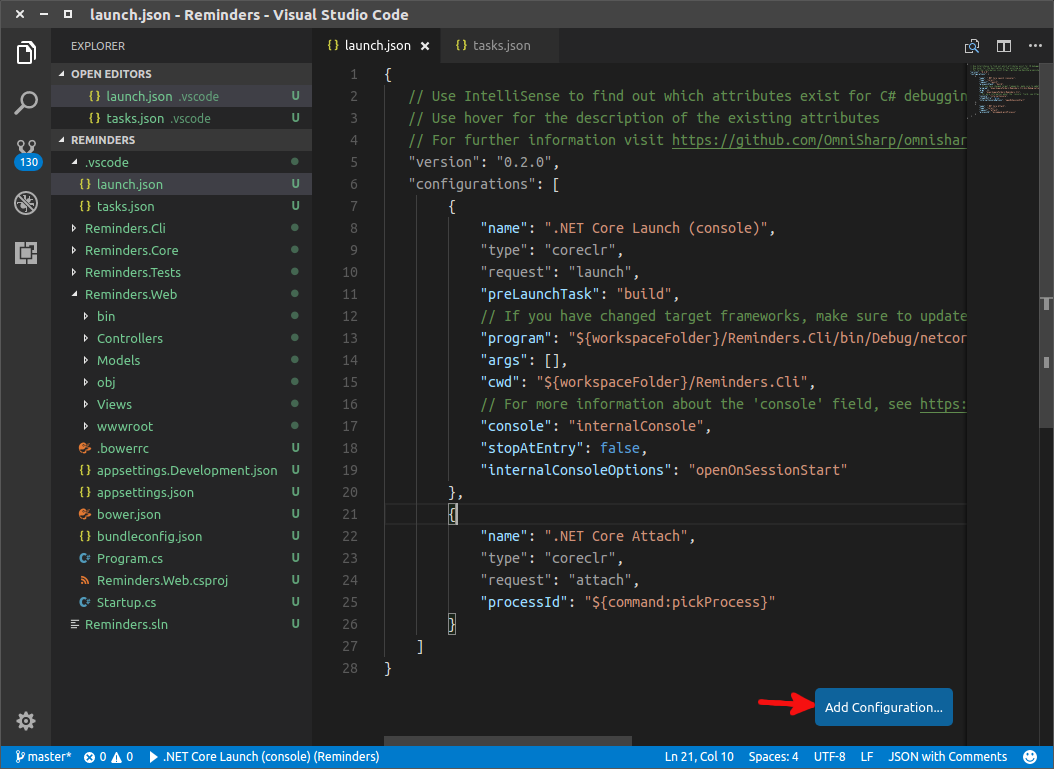The height and width of the screenshot is (769, 1054).
Task: Switch to the tasks.json tab
Action: [x=501, y=46]
